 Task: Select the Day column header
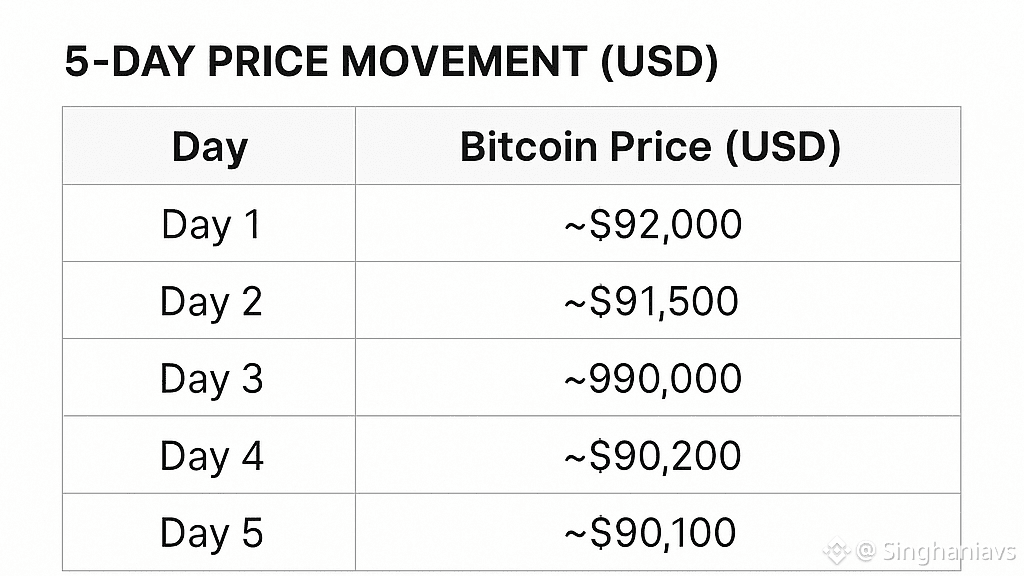point(209,147)
